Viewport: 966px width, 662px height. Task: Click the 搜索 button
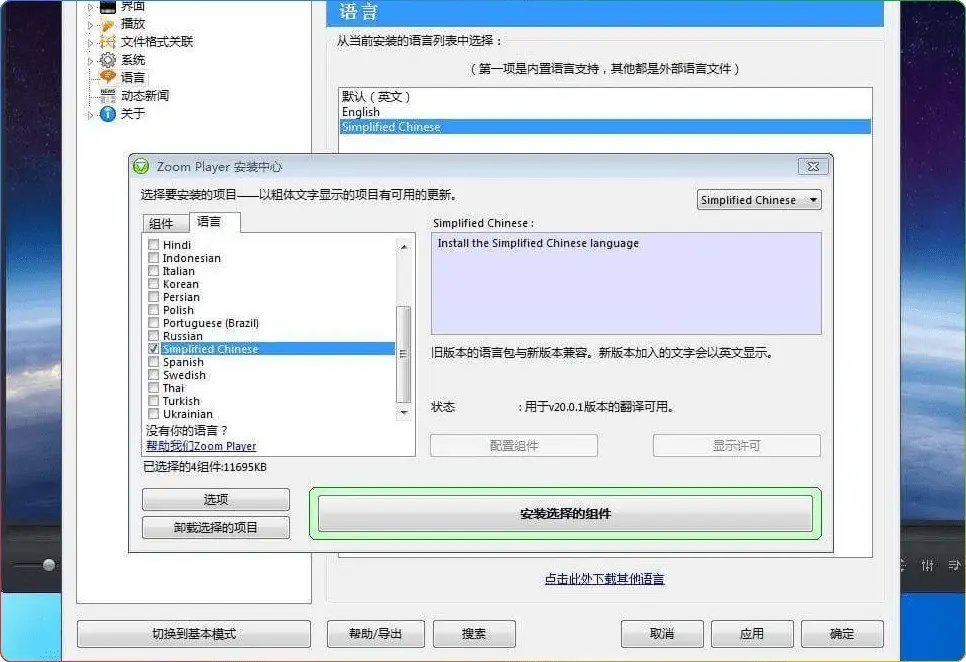coord(474,634)
